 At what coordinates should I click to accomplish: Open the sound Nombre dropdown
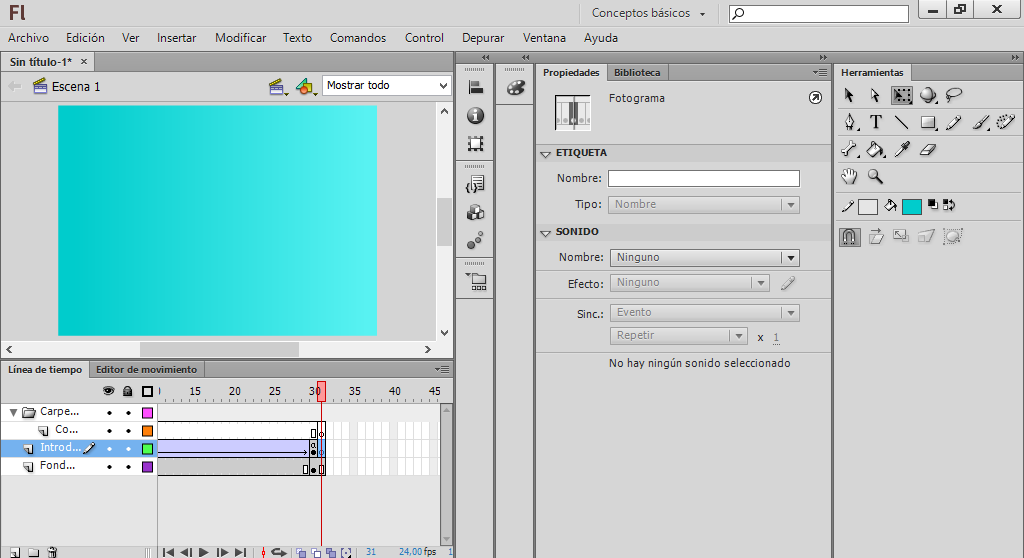(x=705, y=257)
